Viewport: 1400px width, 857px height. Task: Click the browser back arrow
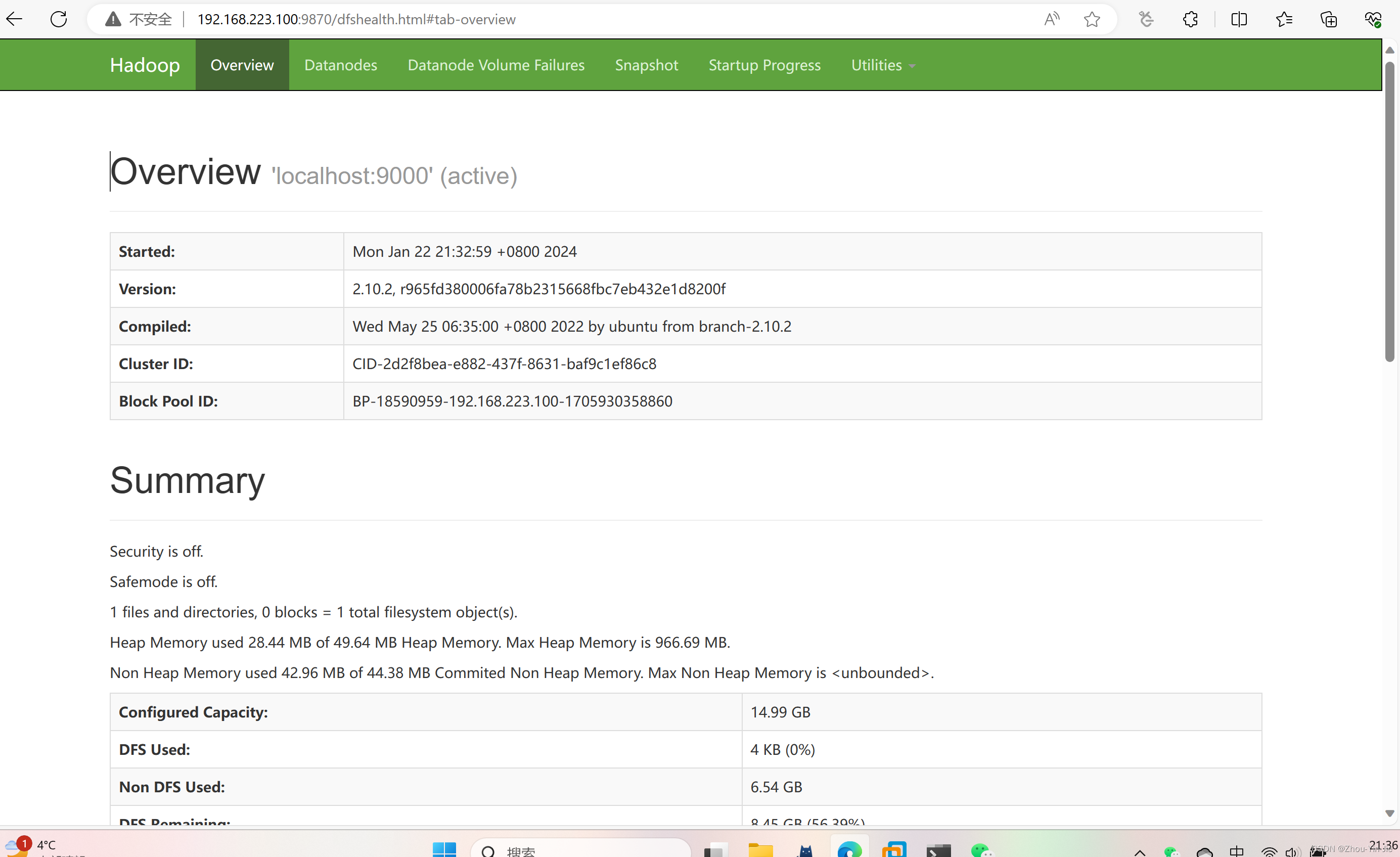click(x=14, y=19)
